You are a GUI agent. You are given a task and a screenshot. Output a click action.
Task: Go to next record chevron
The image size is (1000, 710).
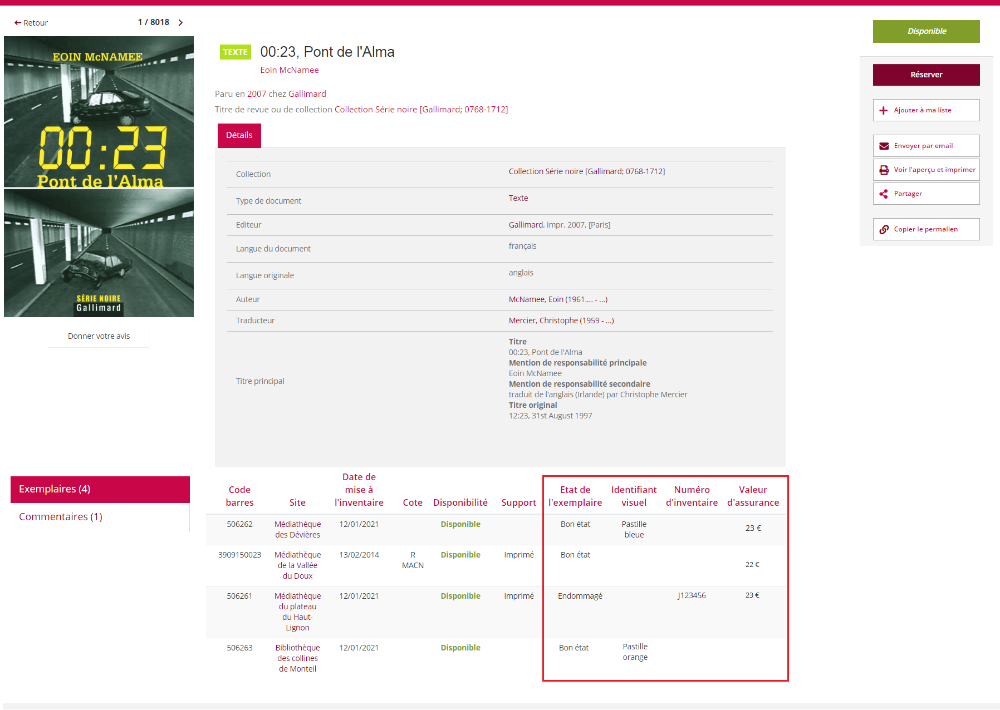[x=181, y=23]
